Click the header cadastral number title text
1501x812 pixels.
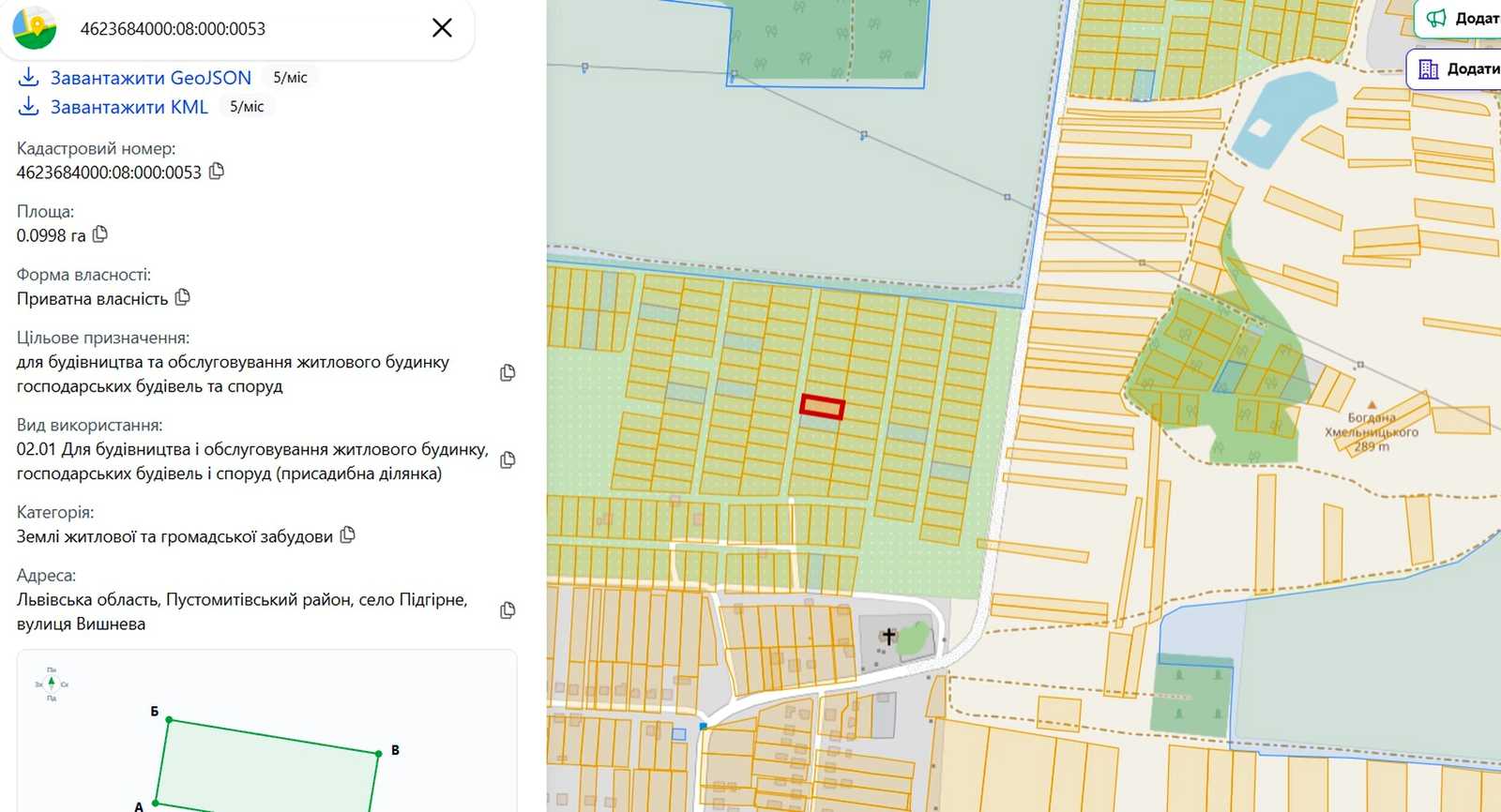pyautogui.click(x=173, y=29)
